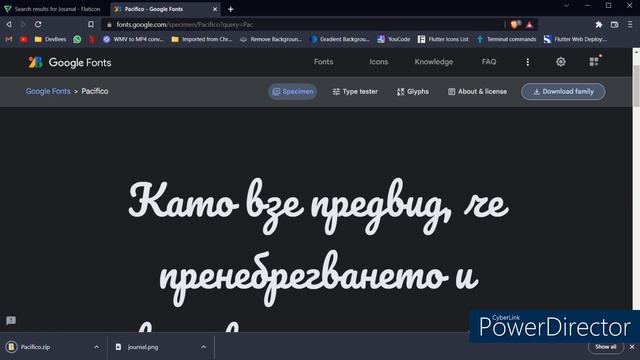
Task: Switch to the About & license tab
Action: tap(477, 91)
